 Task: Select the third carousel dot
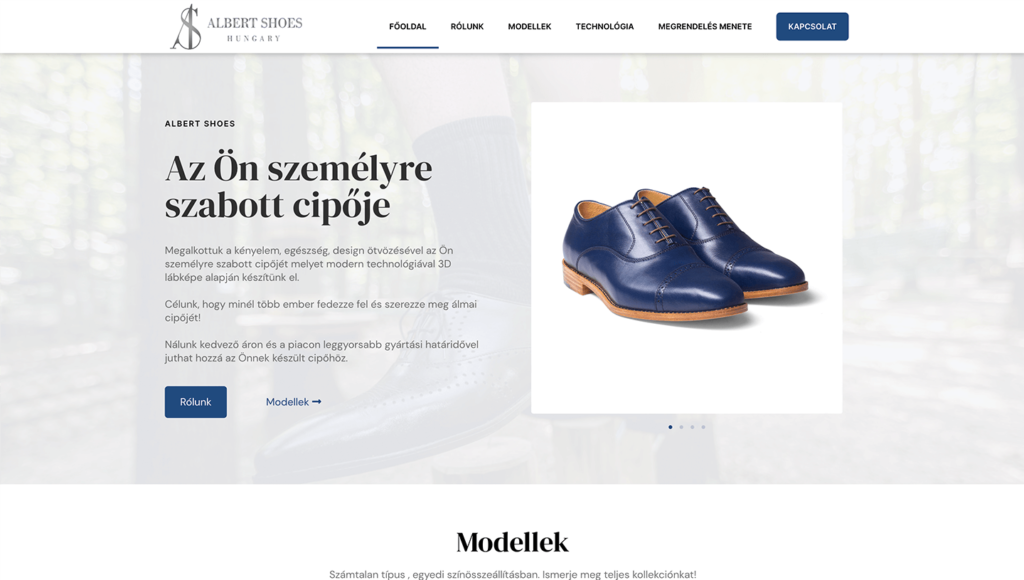click(692, 427)
